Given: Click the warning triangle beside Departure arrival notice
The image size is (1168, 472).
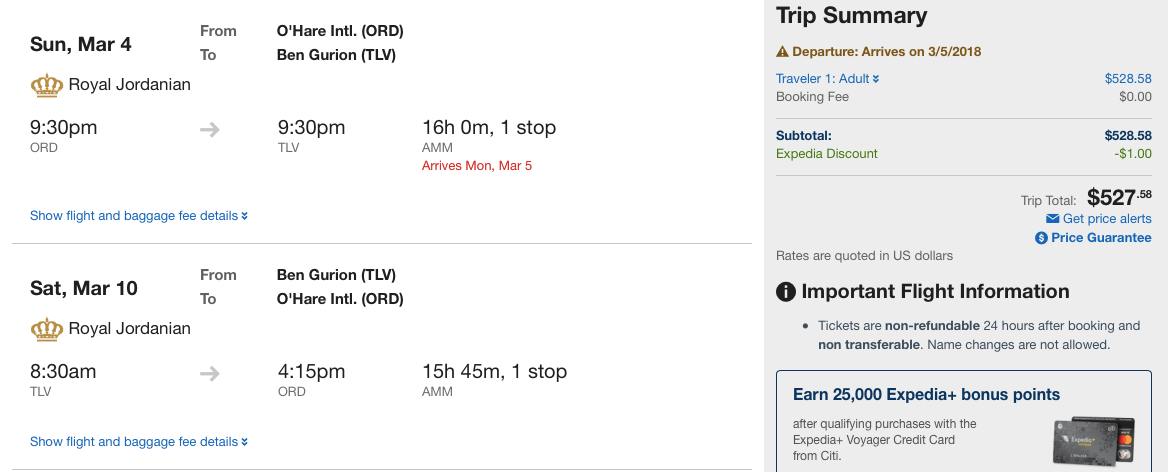Looking at the screenshot, I should tap(783, 52).
